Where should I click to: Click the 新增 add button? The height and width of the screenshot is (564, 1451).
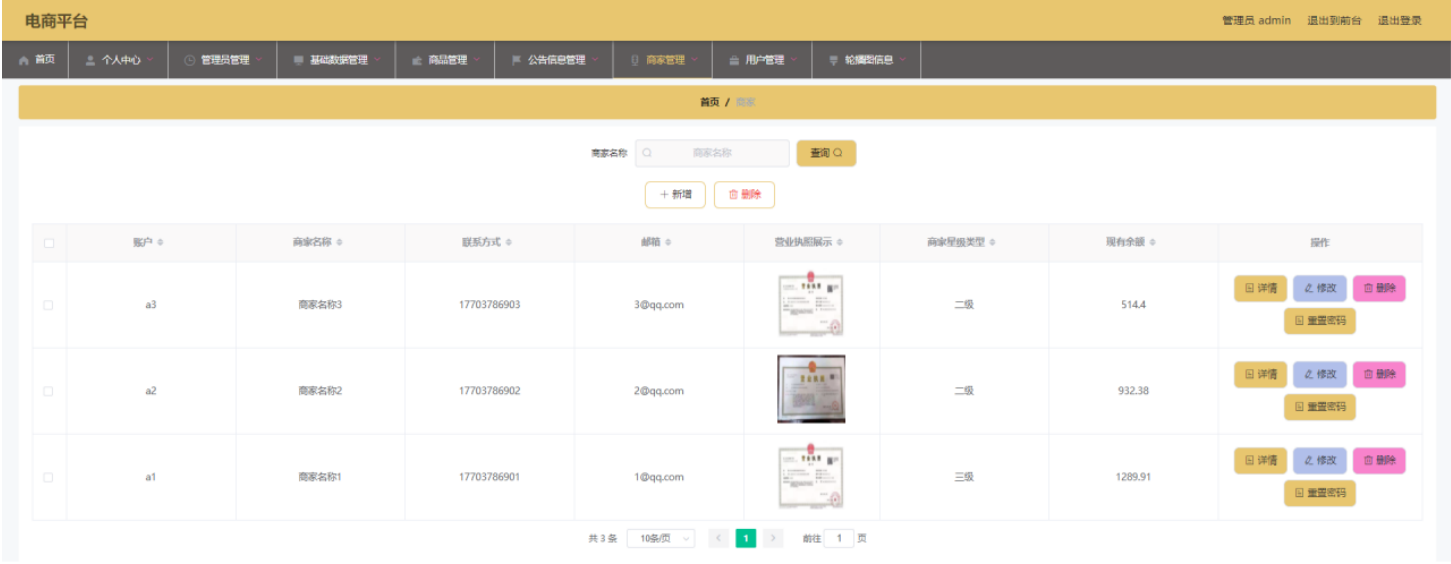pos(675,195)
